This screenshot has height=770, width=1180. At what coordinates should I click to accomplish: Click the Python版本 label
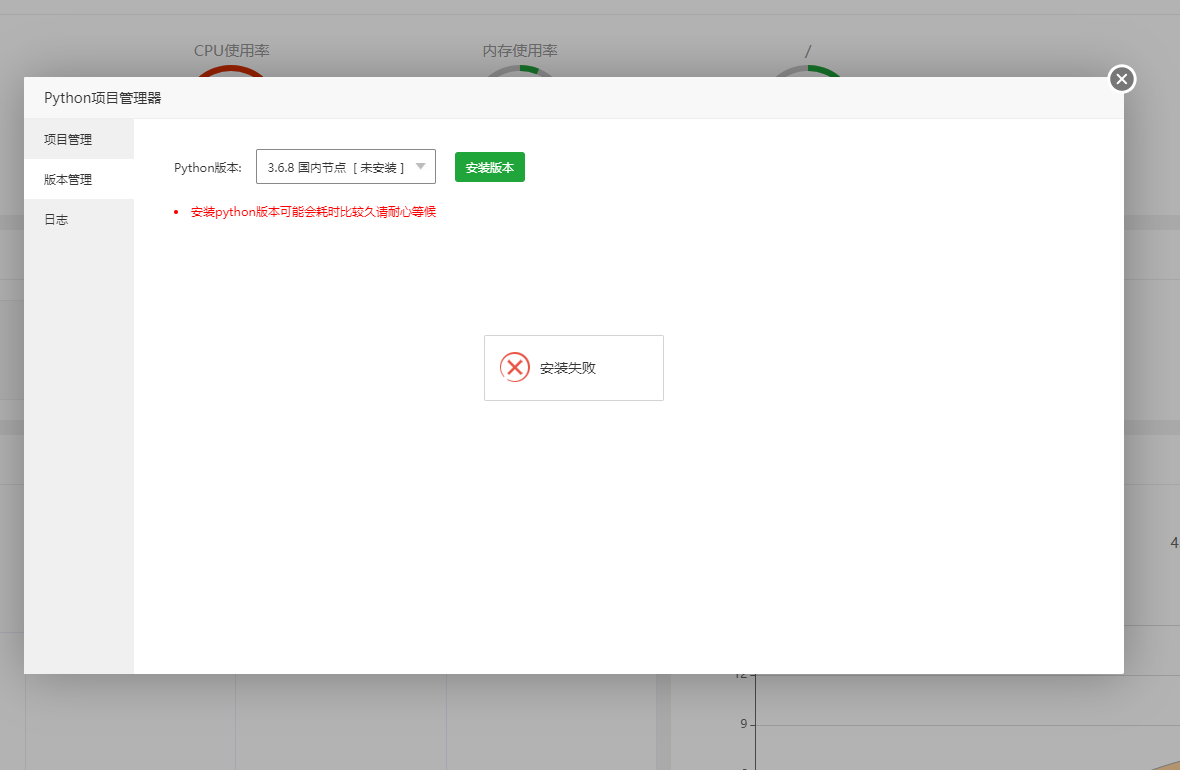click(x=208, y=168)
